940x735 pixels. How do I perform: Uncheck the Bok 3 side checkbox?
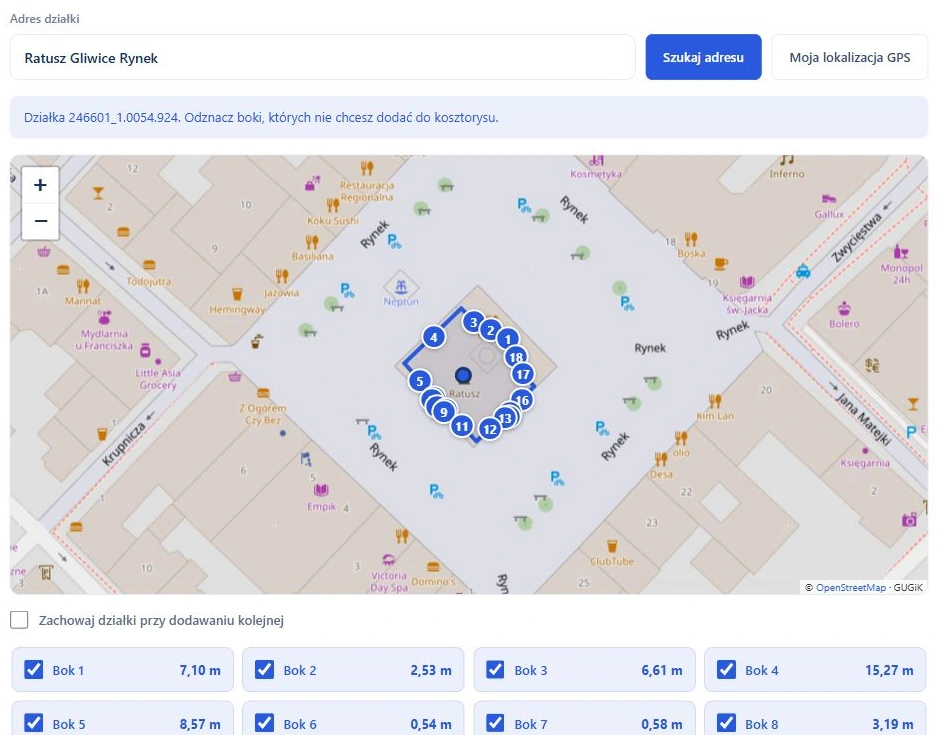[495, 669]
